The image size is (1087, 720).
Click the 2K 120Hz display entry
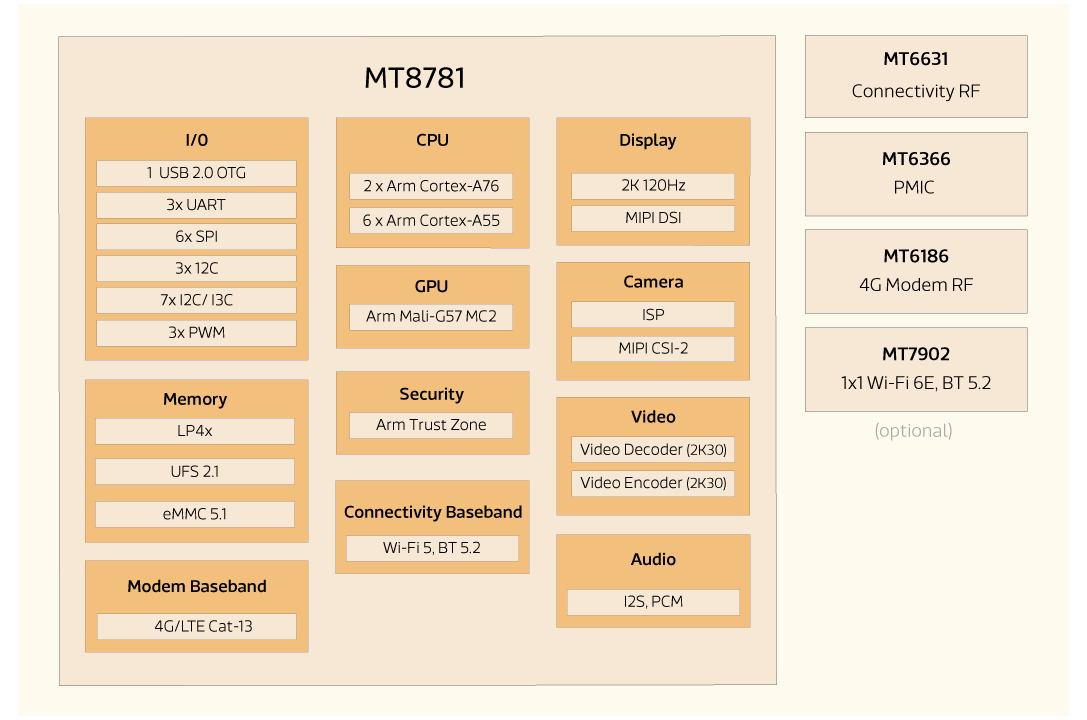(x=652, y=185)
